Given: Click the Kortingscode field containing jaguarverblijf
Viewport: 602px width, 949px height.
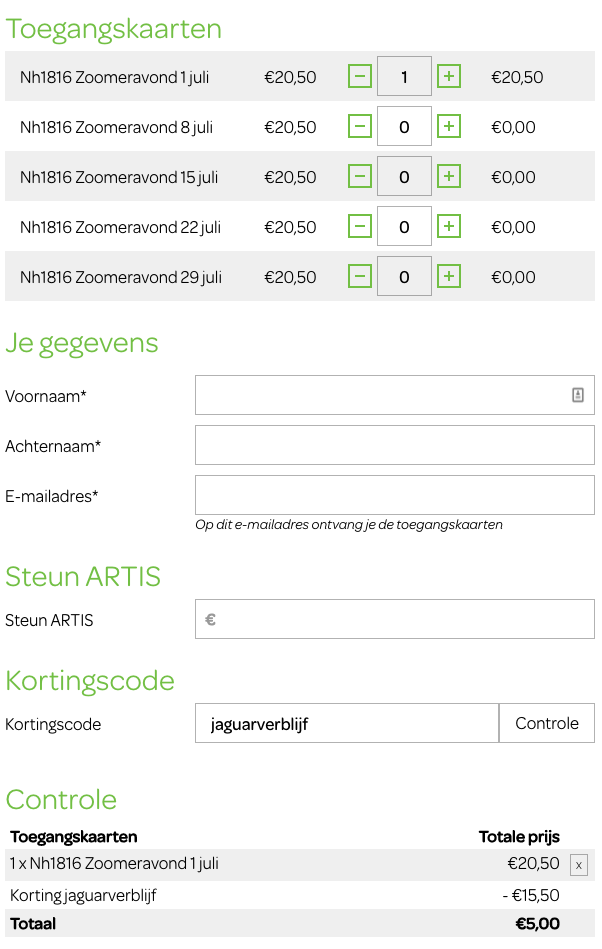Looking at the screenshot, I should (346, 723).
